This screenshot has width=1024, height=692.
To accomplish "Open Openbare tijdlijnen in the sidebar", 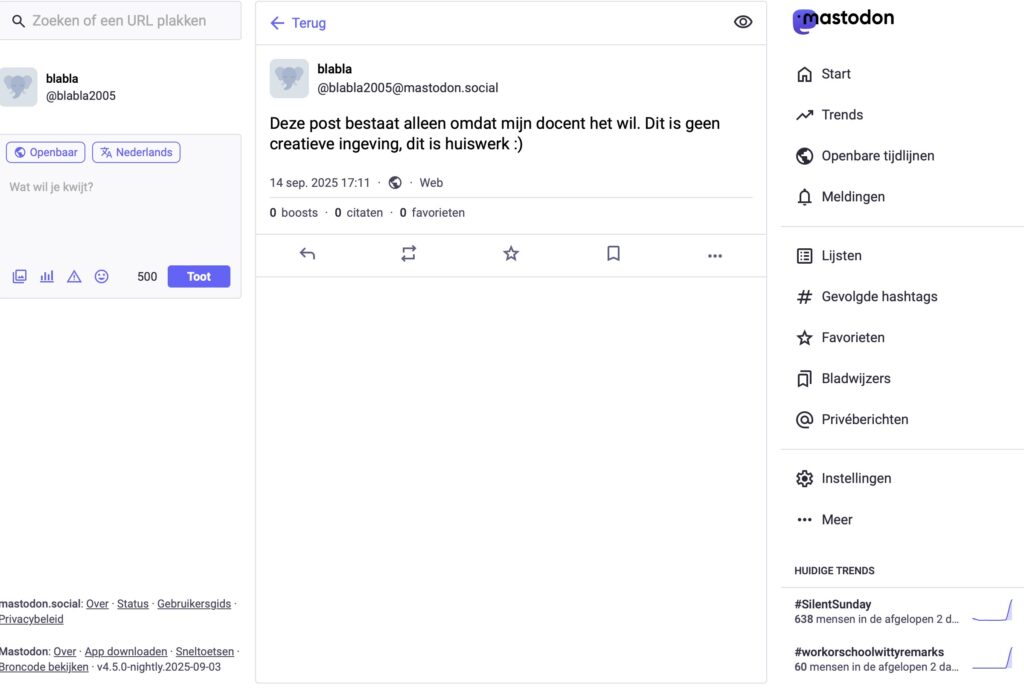I will 877,156.
